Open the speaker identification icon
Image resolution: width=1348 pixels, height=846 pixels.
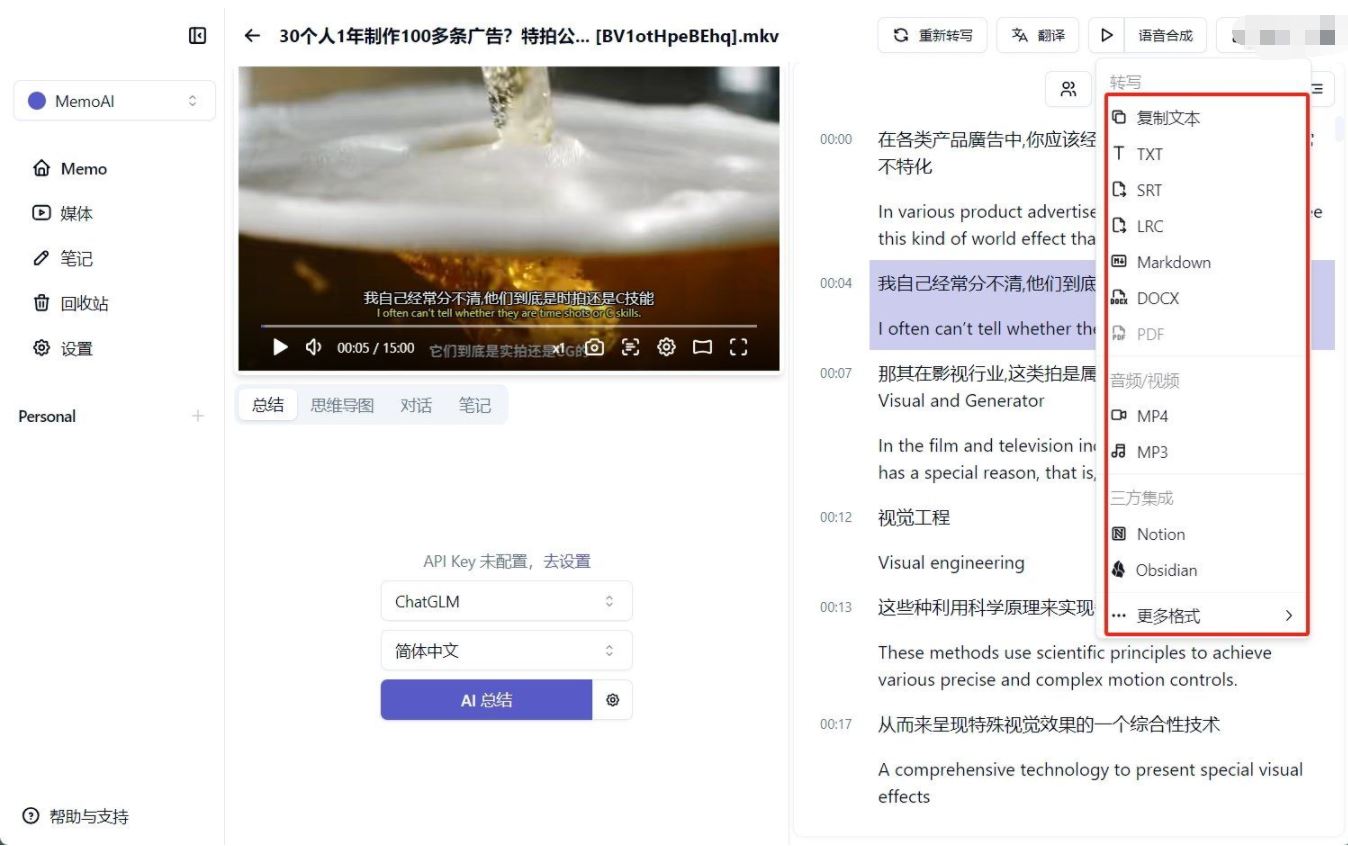[1069, 89]
